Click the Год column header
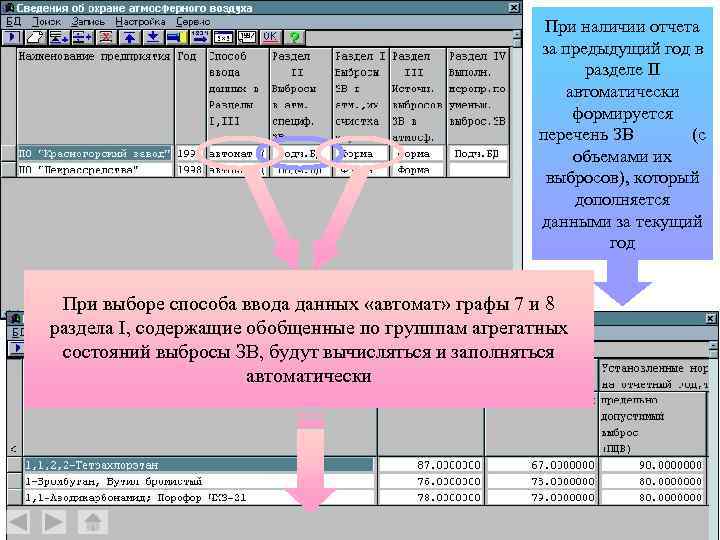The image size is (720, 540). pyautogui.click(x=190, y=96)
